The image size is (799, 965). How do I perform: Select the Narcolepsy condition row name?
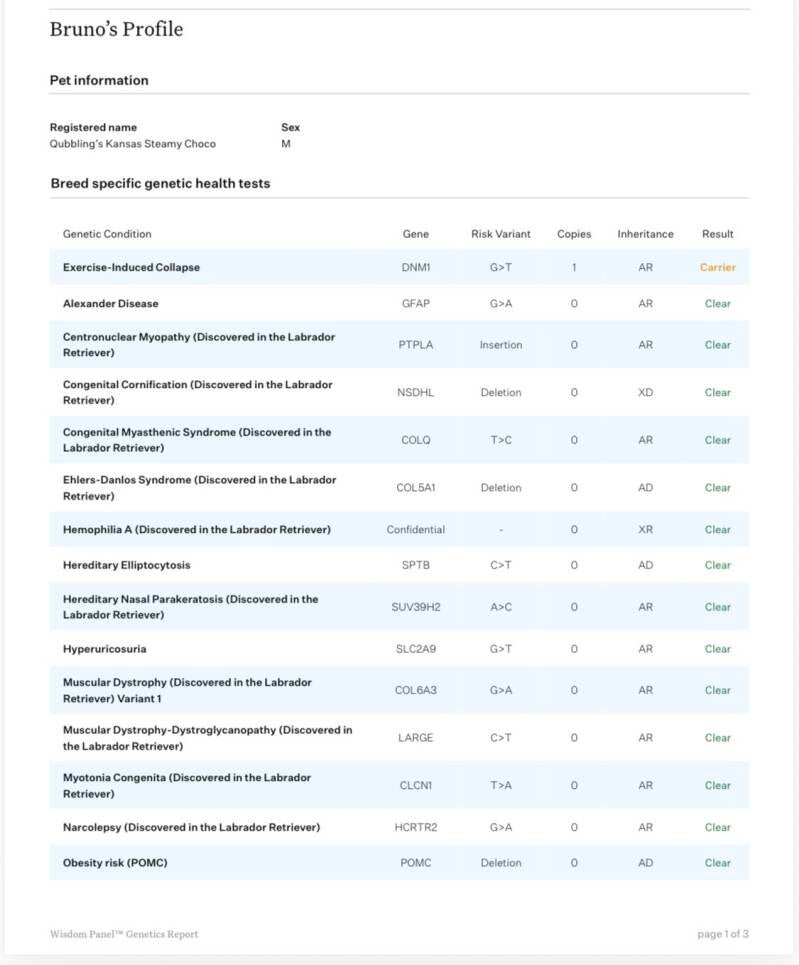191,828
